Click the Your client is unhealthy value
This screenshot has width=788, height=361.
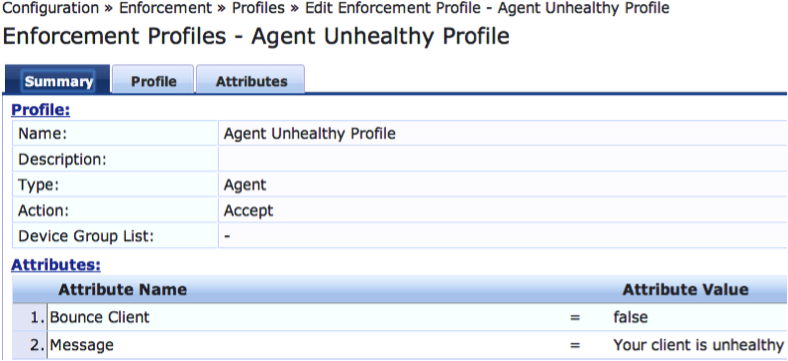coord(699,344)
